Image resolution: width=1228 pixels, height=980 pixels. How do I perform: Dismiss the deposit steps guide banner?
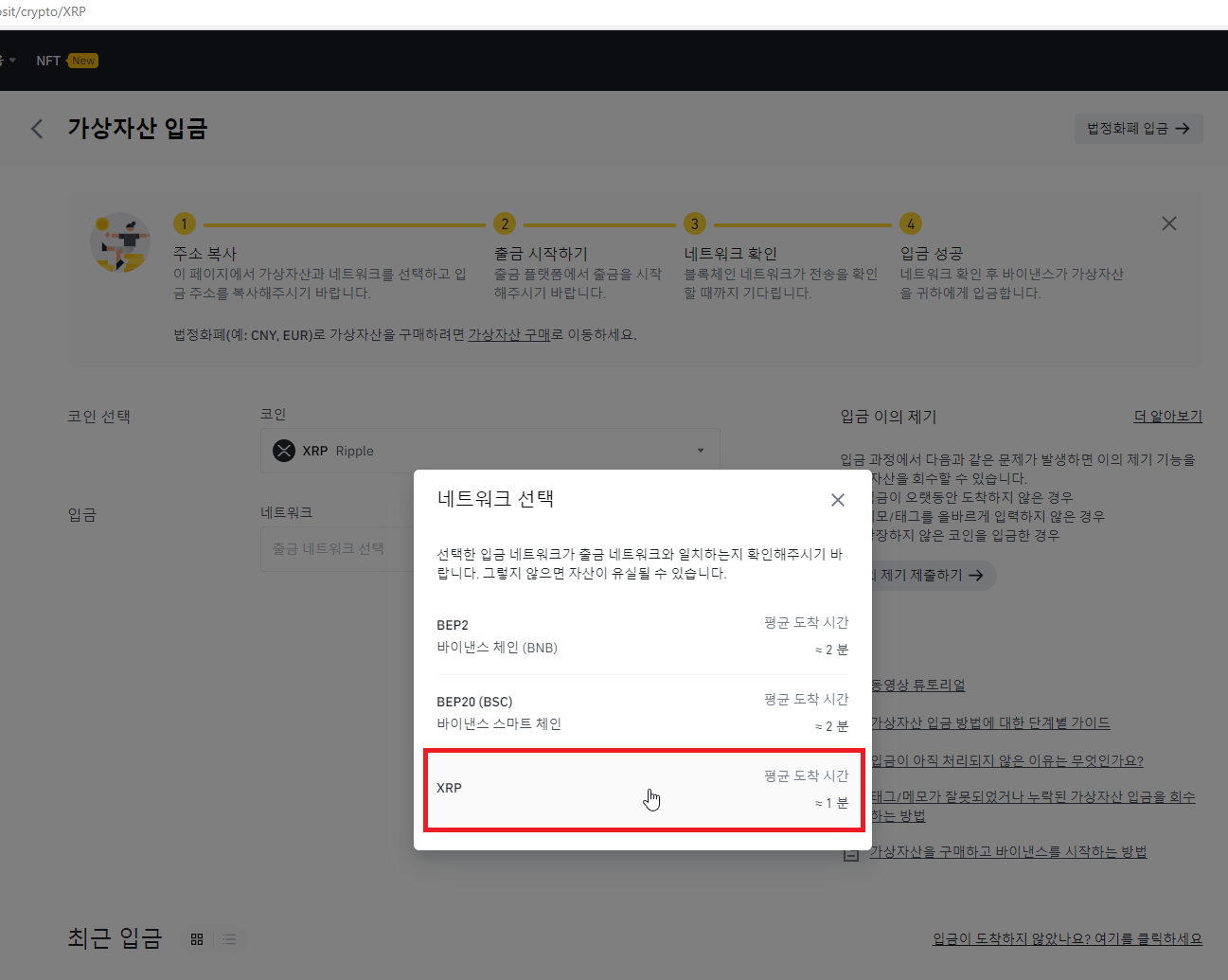point(1169,223)
